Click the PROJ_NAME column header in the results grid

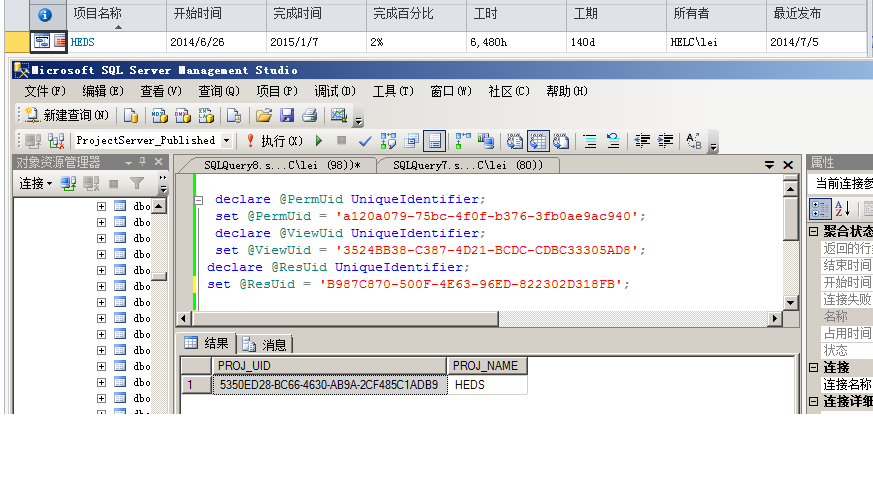(487, 366)
